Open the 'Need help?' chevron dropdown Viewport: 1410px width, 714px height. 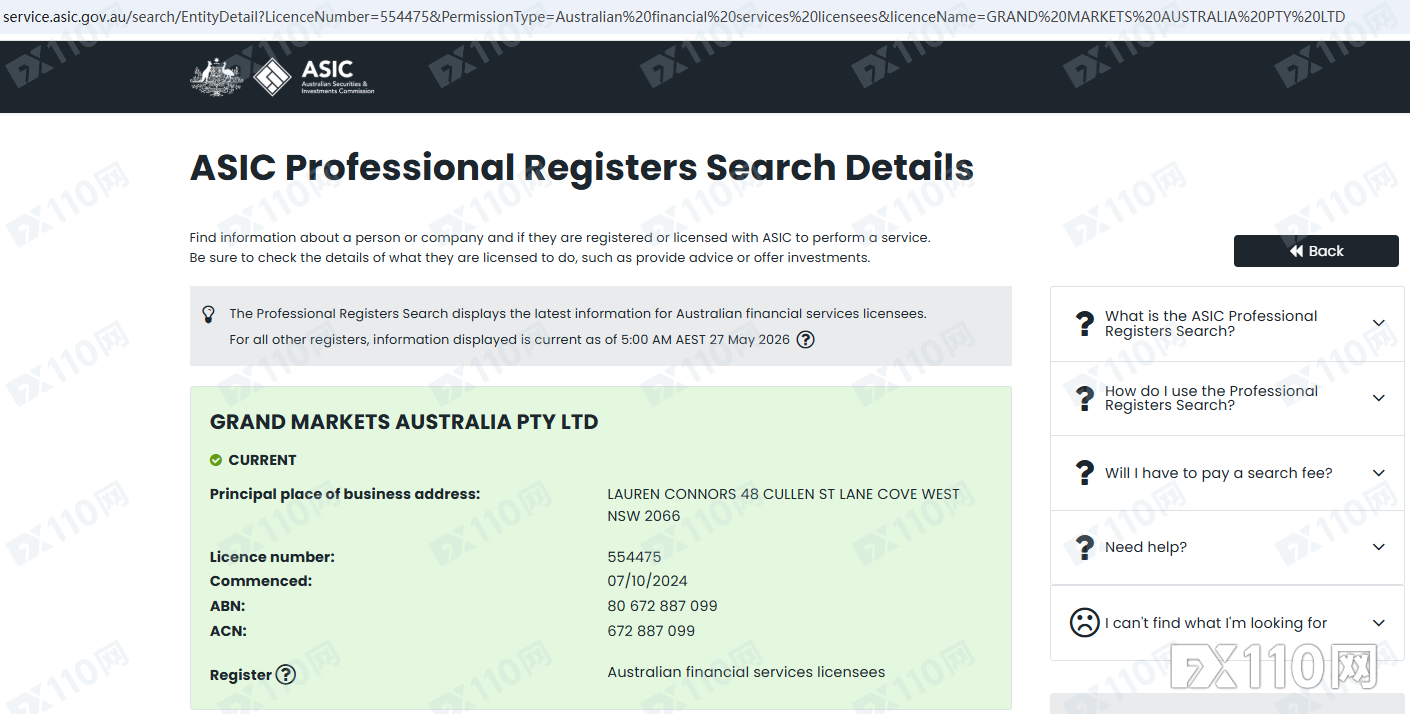pyautogui.click(x=1378, y=547)
